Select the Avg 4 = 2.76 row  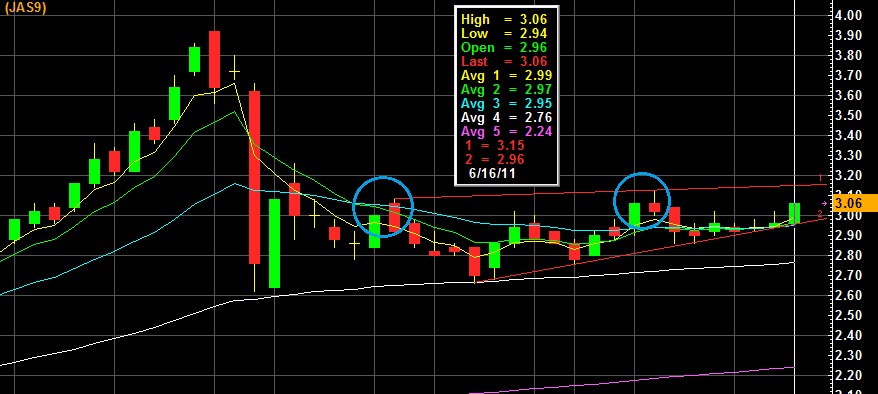click(506, 118)
